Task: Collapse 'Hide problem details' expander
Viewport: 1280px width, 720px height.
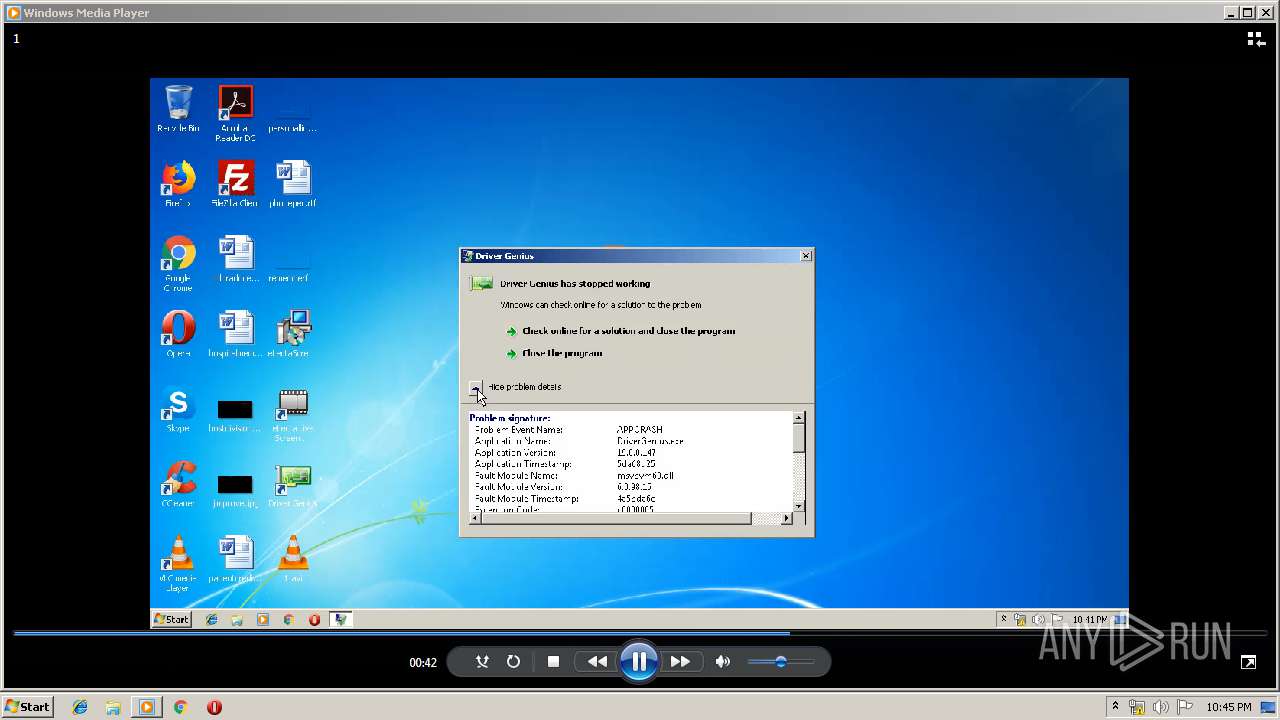Action: pyautogui.click(x=477, y=387)
